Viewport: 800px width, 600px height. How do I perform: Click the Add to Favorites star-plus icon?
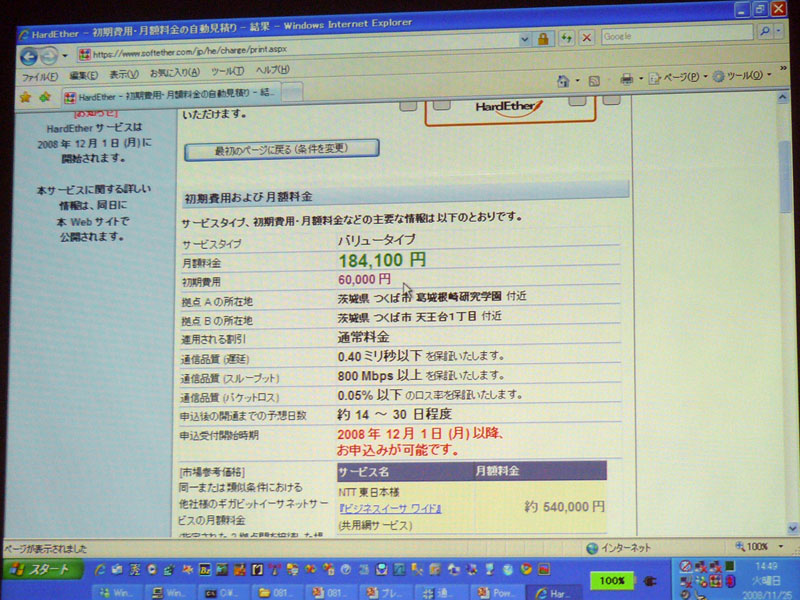coord(45,96)
